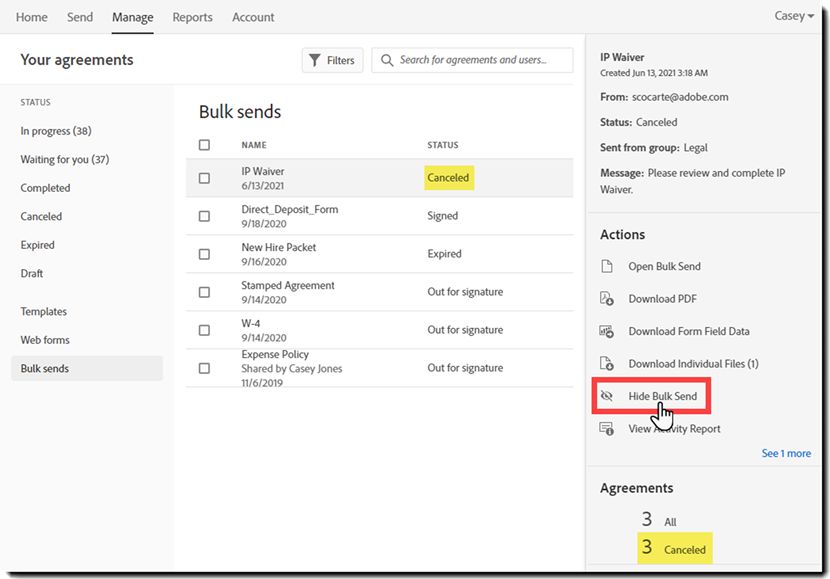Click the funnel icon on Filters
The width and height of the screenshot is (830, 579).
(315, 60)
